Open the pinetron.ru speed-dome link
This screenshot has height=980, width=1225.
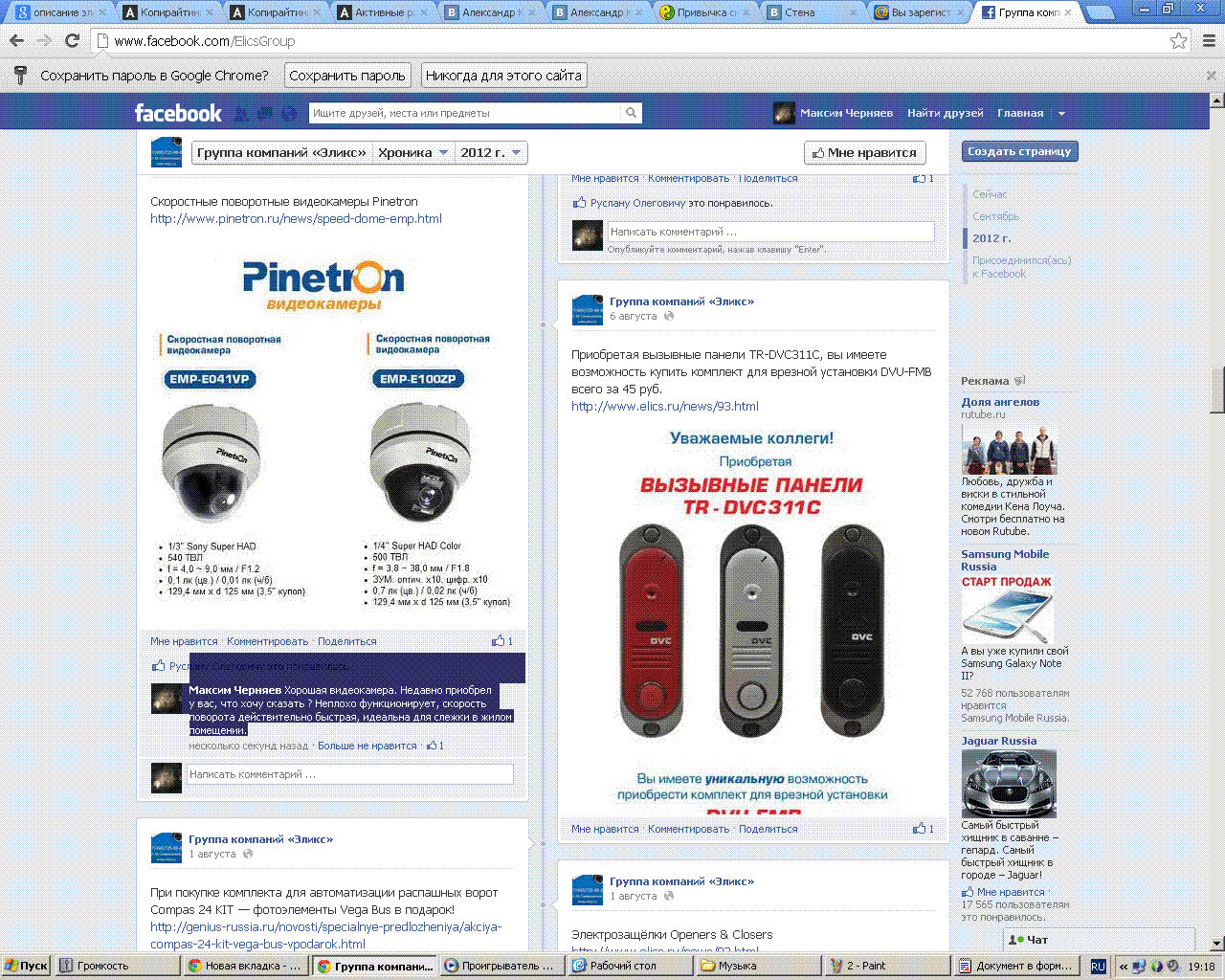tap(296, 219)
